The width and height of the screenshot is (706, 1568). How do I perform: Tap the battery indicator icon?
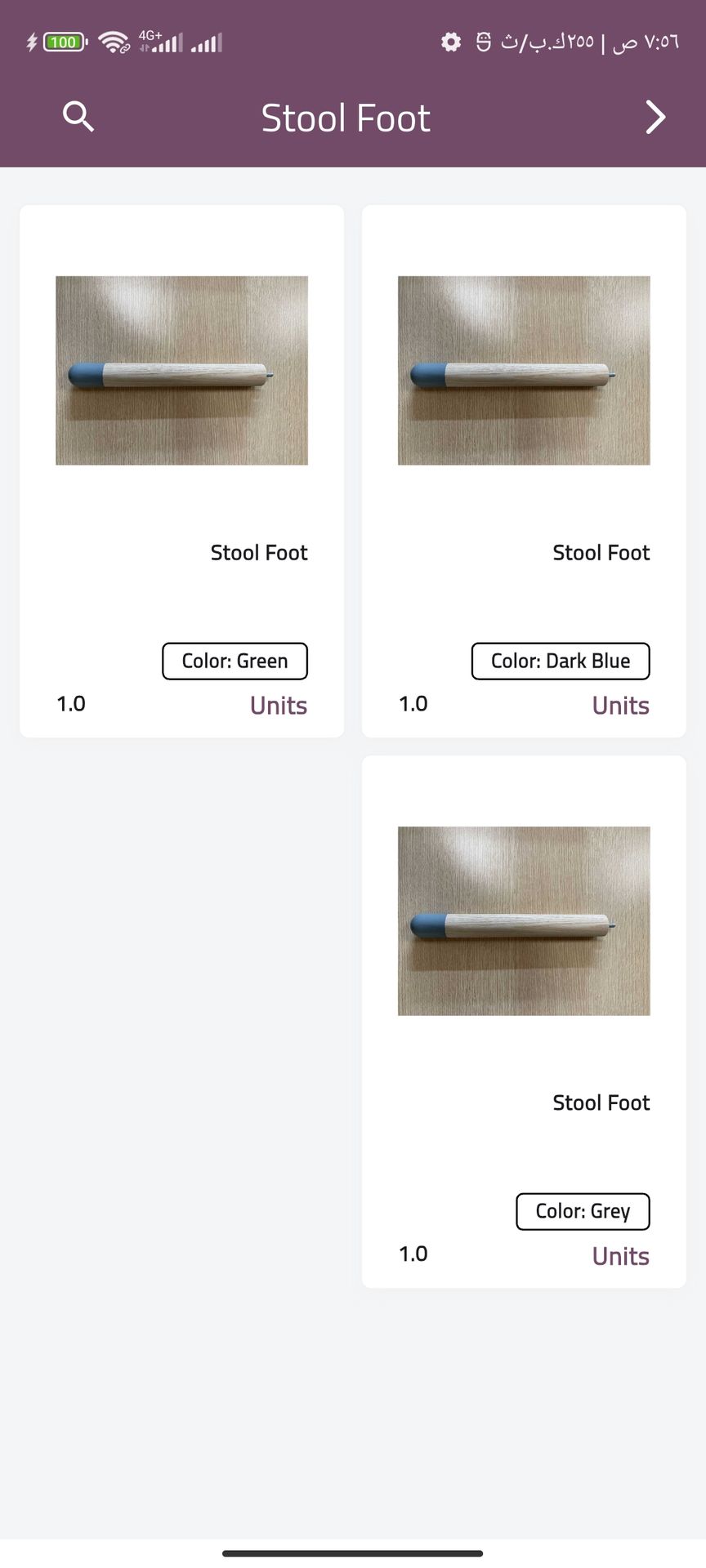65,42
